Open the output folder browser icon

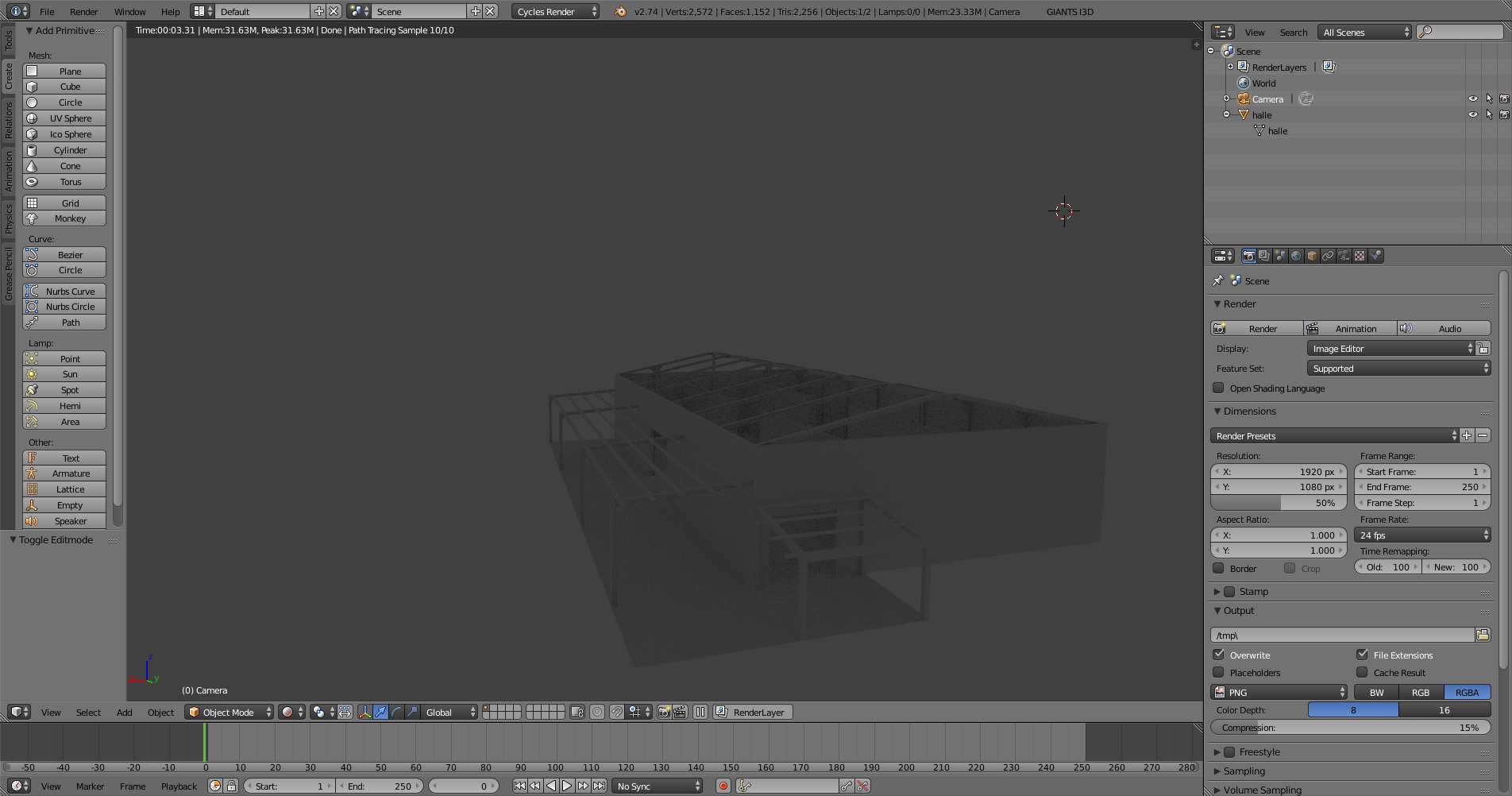(x=1483, y=635)
